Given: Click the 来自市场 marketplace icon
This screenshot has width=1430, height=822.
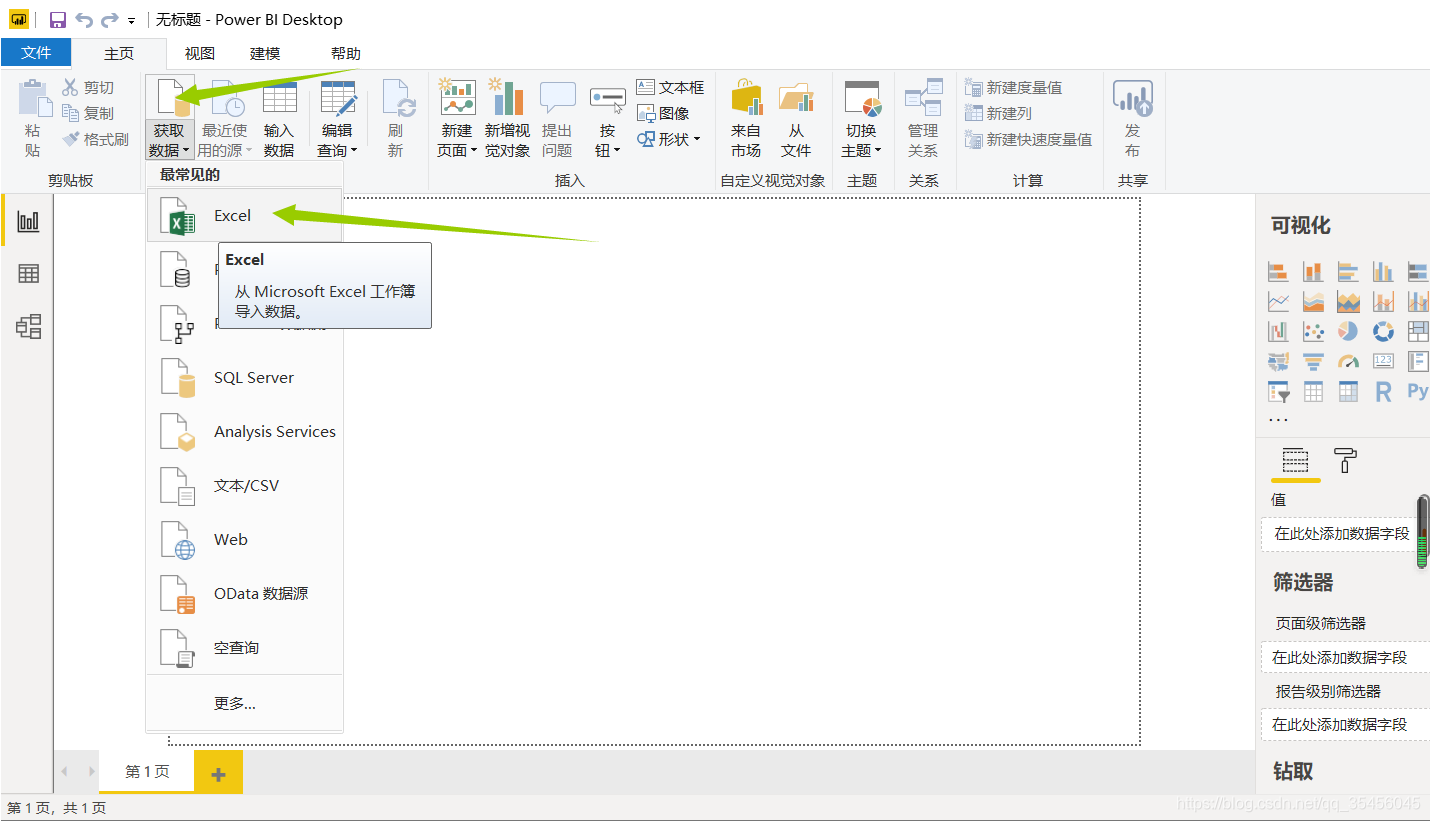Looking at the screenshot, I should click(746, 98).
